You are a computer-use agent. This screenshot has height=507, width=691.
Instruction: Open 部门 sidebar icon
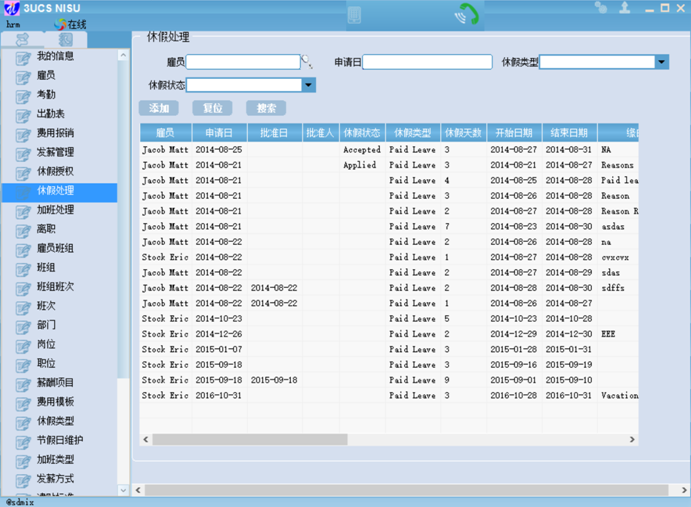[23, 327]
